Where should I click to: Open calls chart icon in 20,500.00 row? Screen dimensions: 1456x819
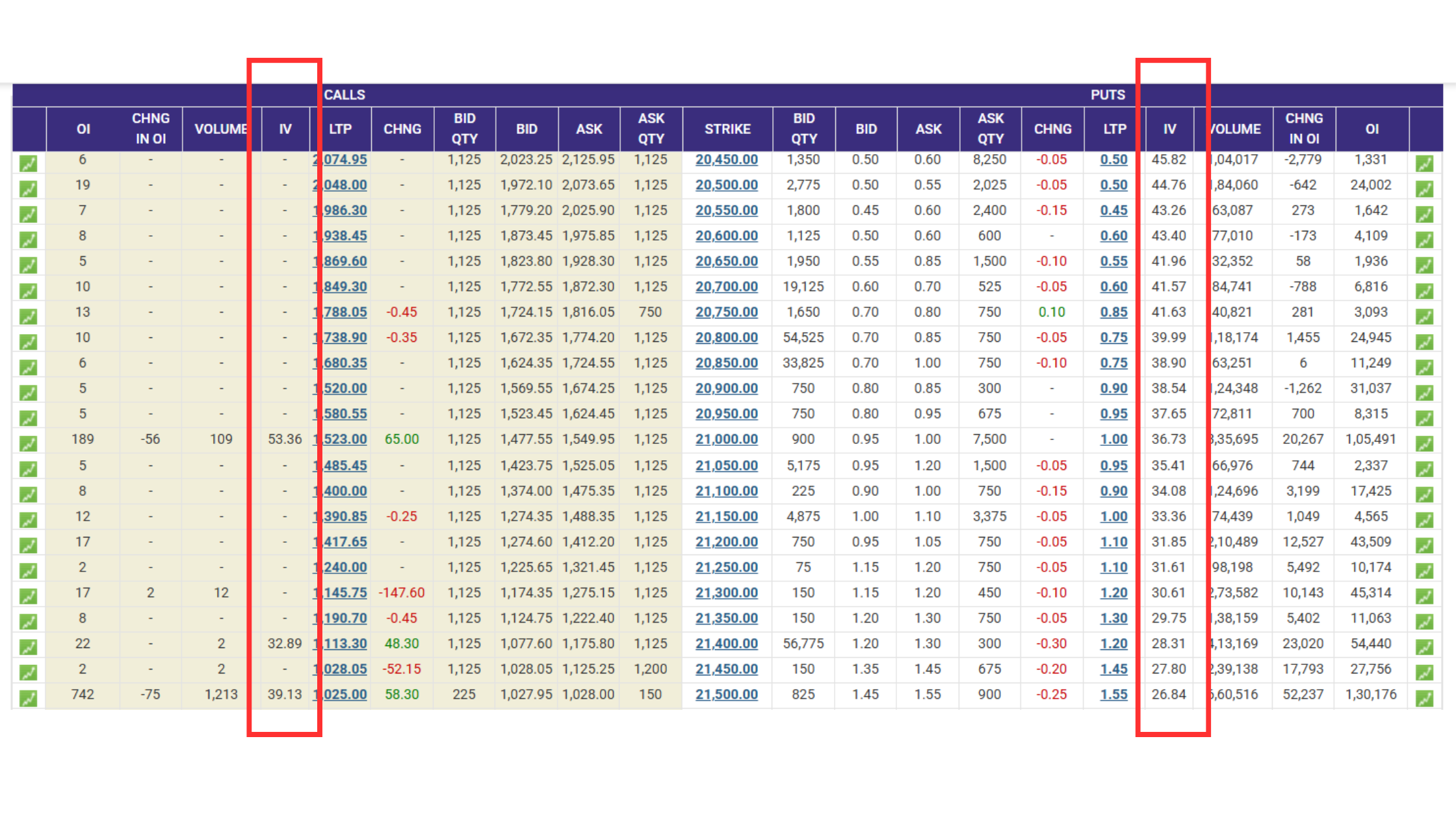click(x=28, y=189)
